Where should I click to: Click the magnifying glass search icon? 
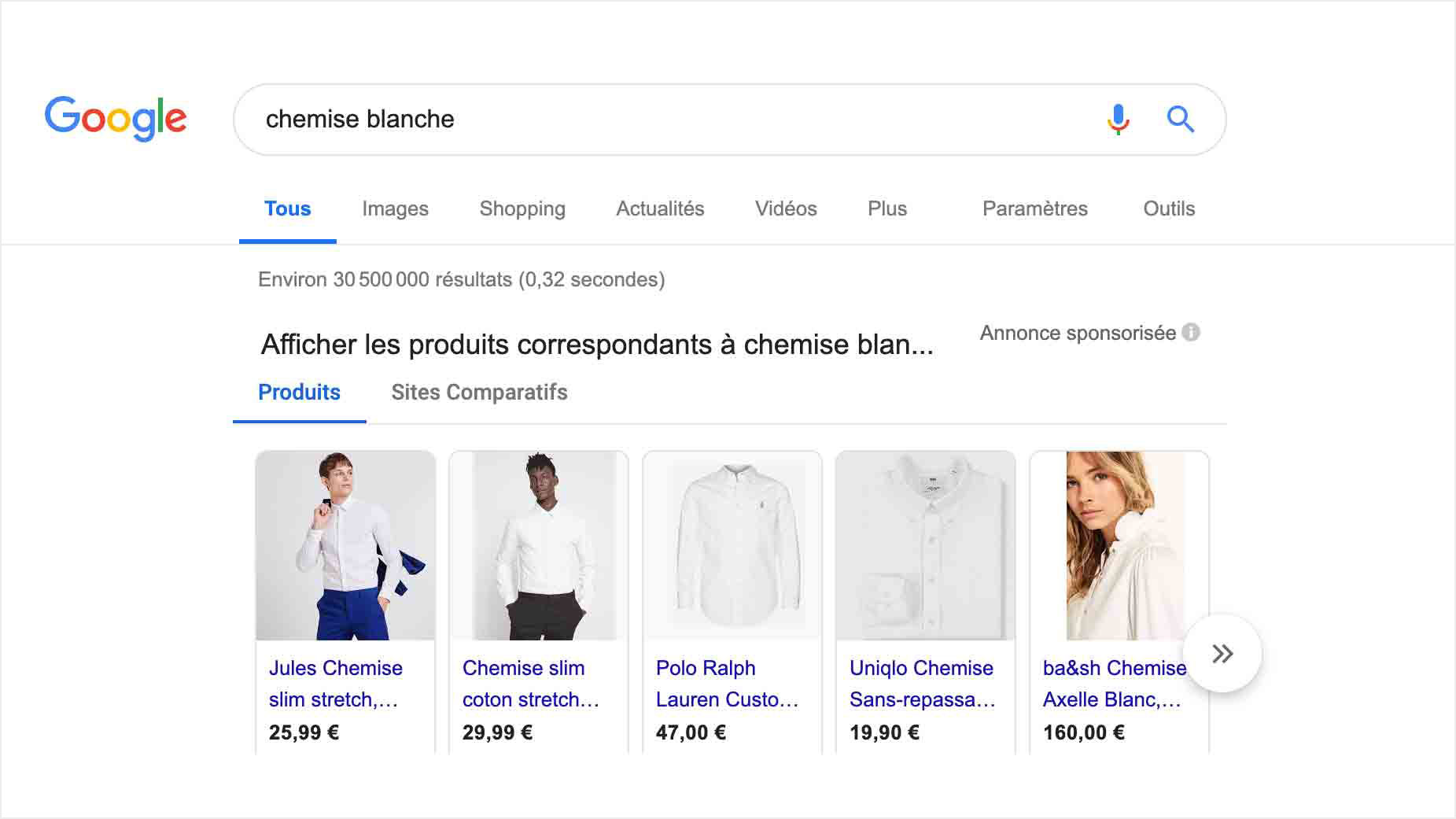(x=1180, y=120)
